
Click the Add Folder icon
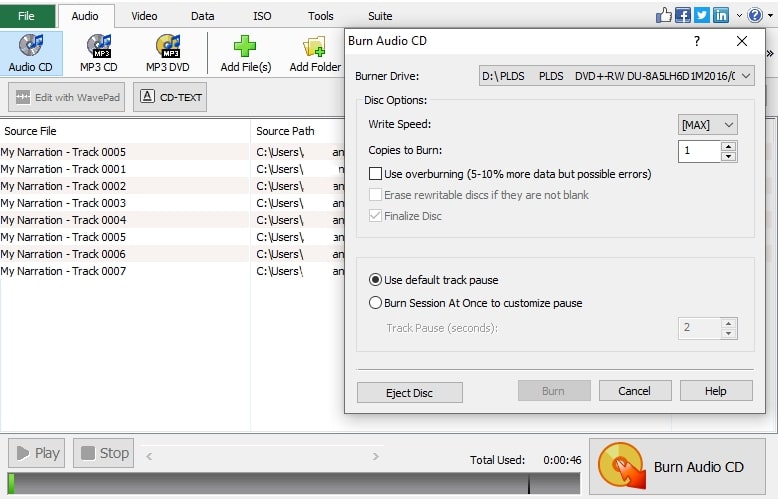315,53
